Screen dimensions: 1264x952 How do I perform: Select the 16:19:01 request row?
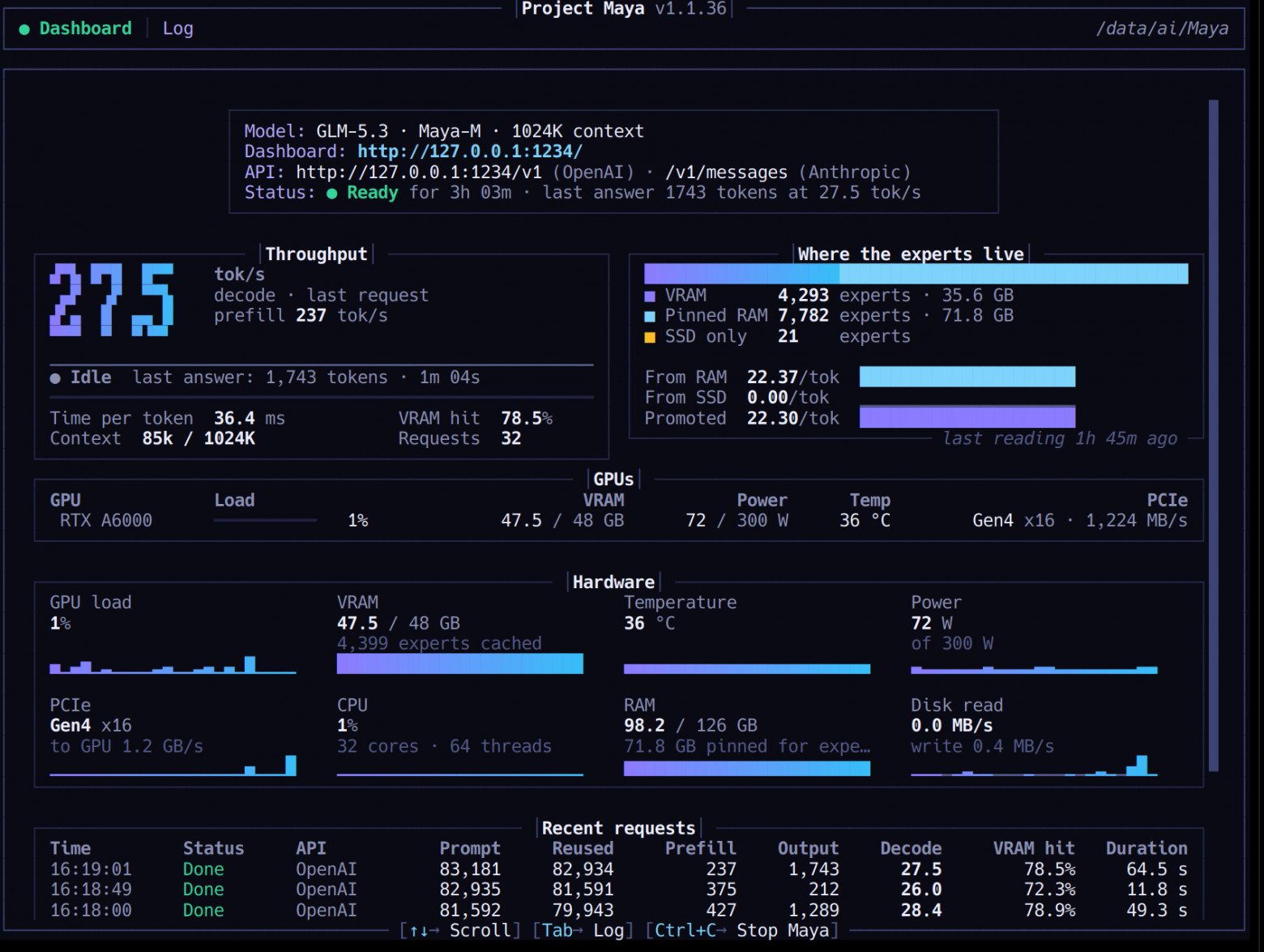coord(618,869)
